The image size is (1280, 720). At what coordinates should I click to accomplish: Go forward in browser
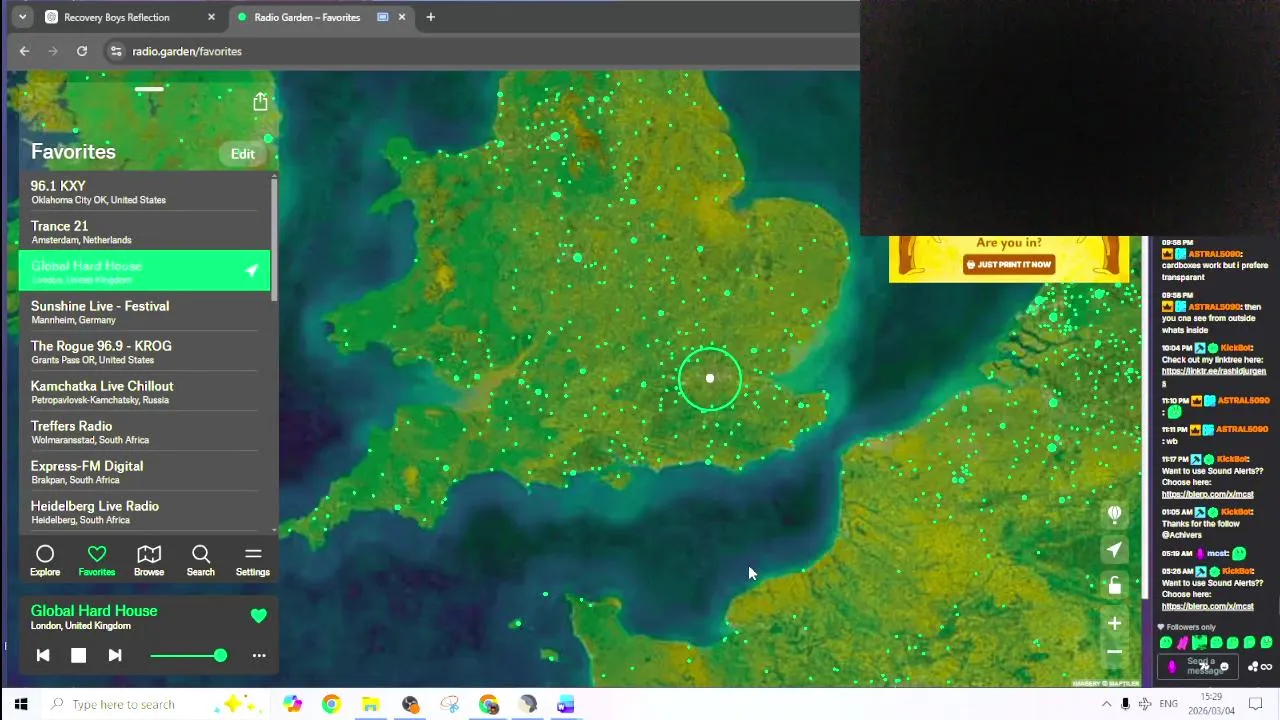(x=53, y=51)
